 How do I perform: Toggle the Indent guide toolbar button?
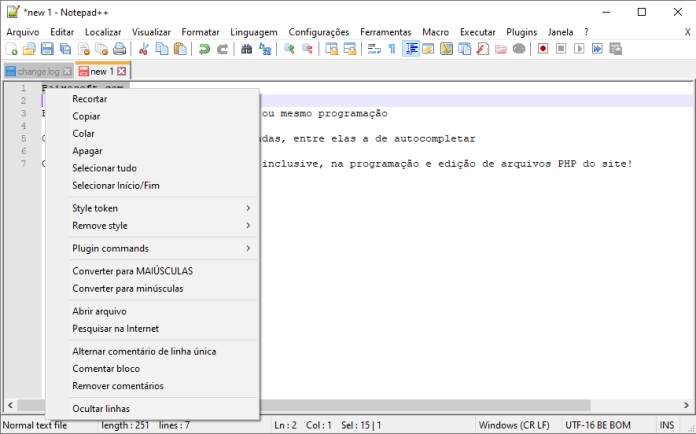coord(411,48)
